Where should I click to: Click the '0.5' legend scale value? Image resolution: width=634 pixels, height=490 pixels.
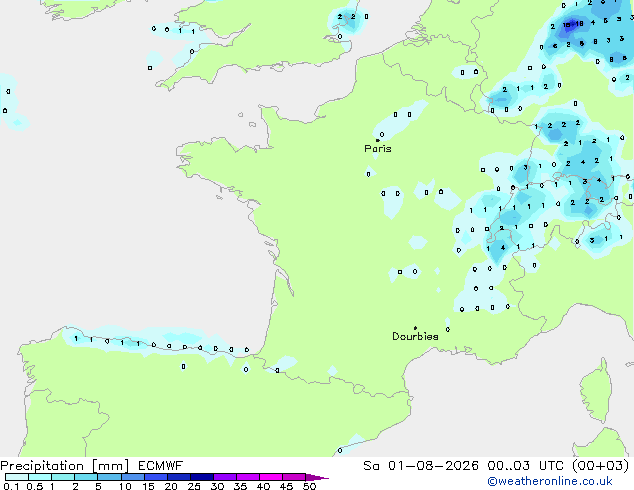click(35, 486)
